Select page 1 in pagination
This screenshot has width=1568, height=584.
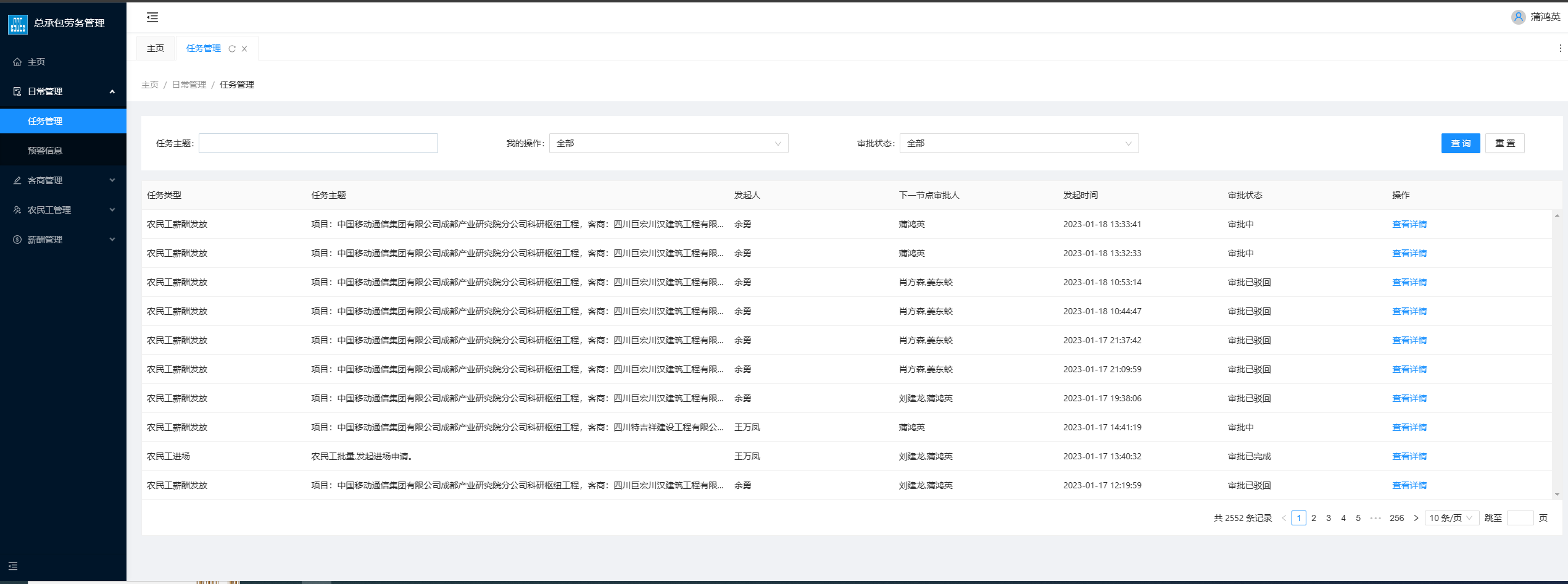(1299, 518)
